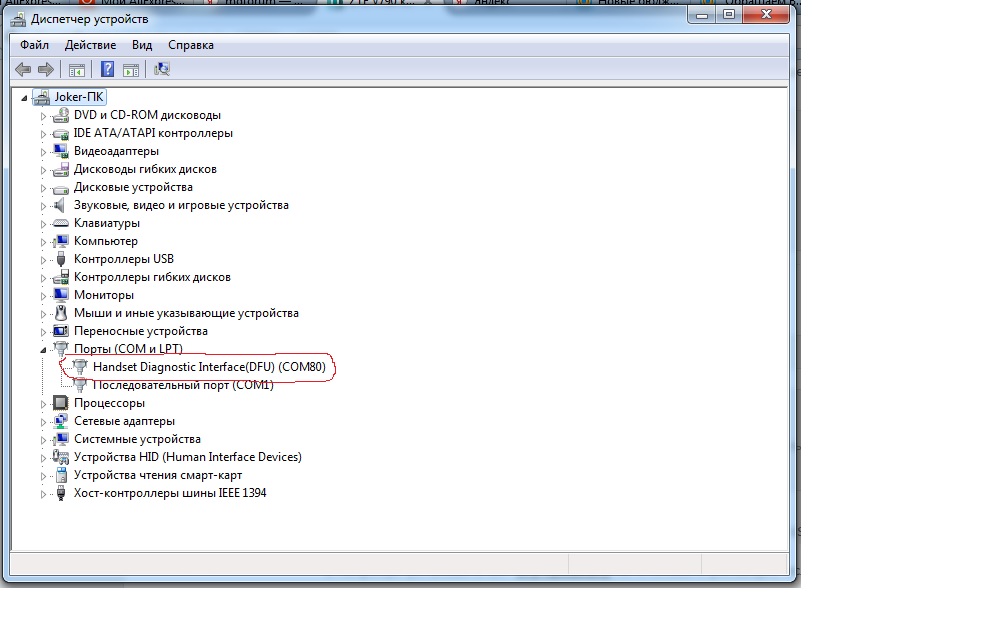Viewport: 1008px width, 630px height.
Task: Select the Компьютер label
Action: tap(105, 241)
